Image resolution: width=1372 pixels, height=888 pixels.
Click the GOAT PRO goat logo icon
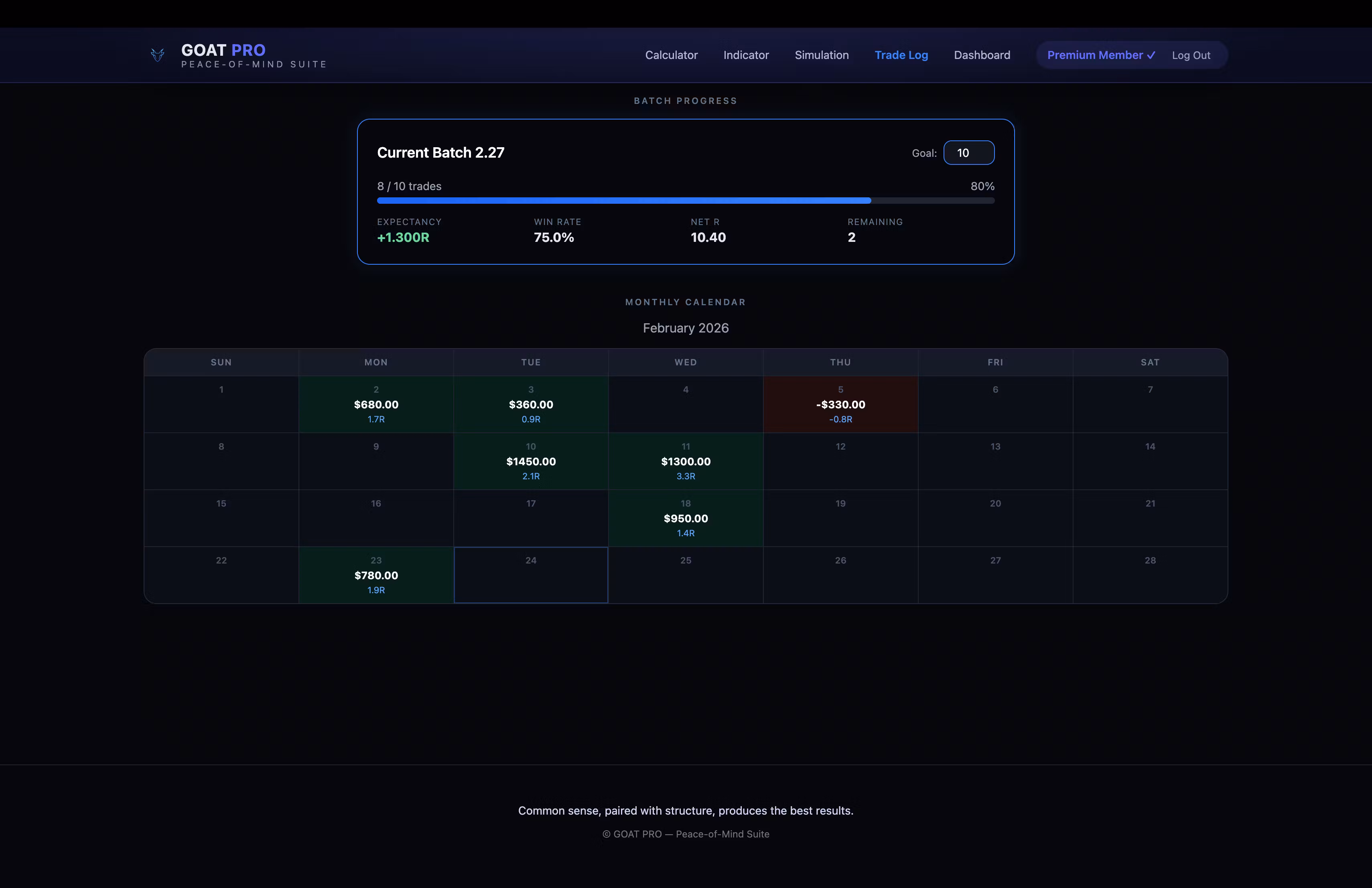pyautogui.click(x=157, y=55)
